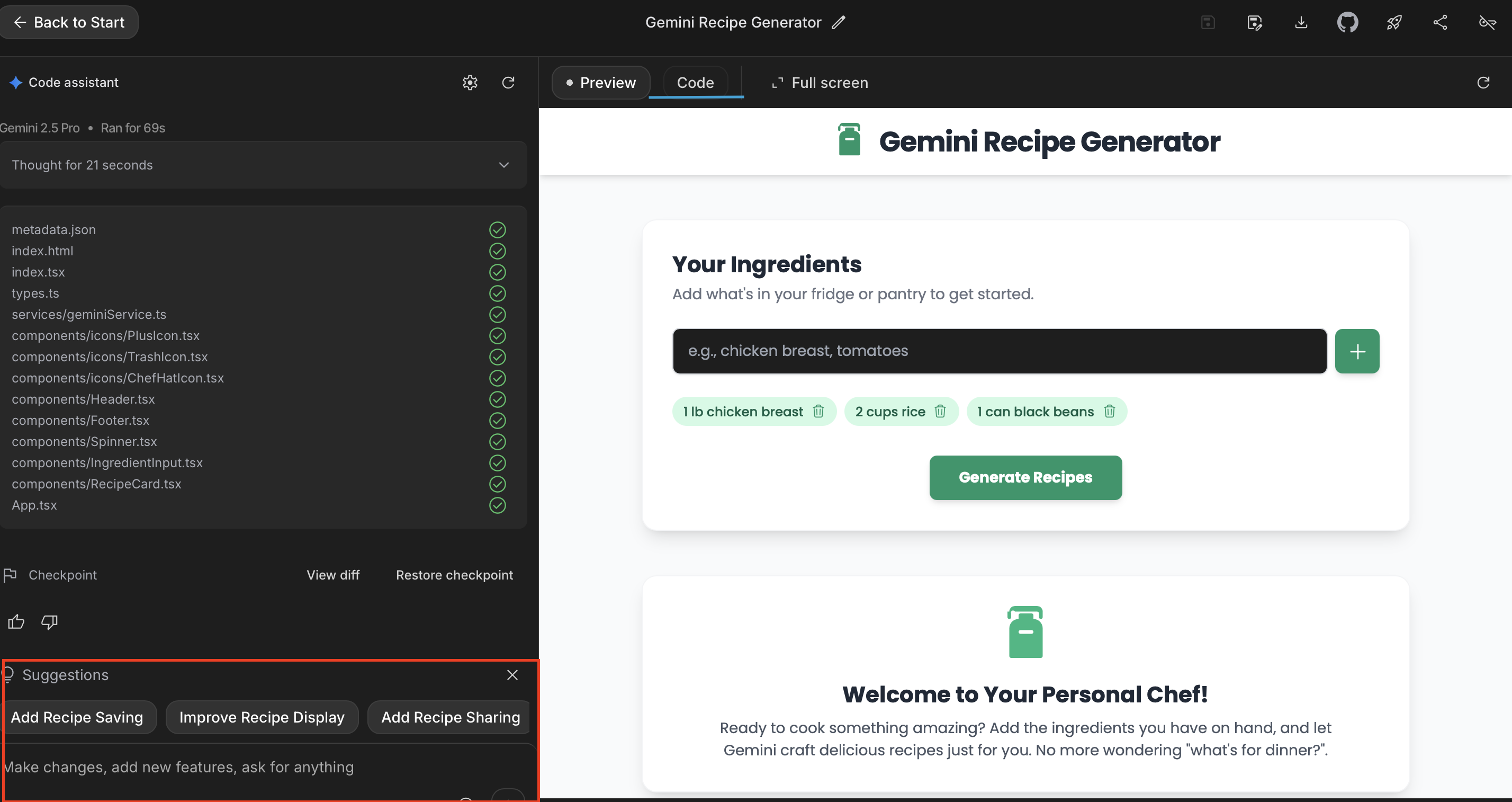The height and width of the screenshot is (802, 1512).
Task: Enter Full screen preview
Action: [x=820, y=83]
